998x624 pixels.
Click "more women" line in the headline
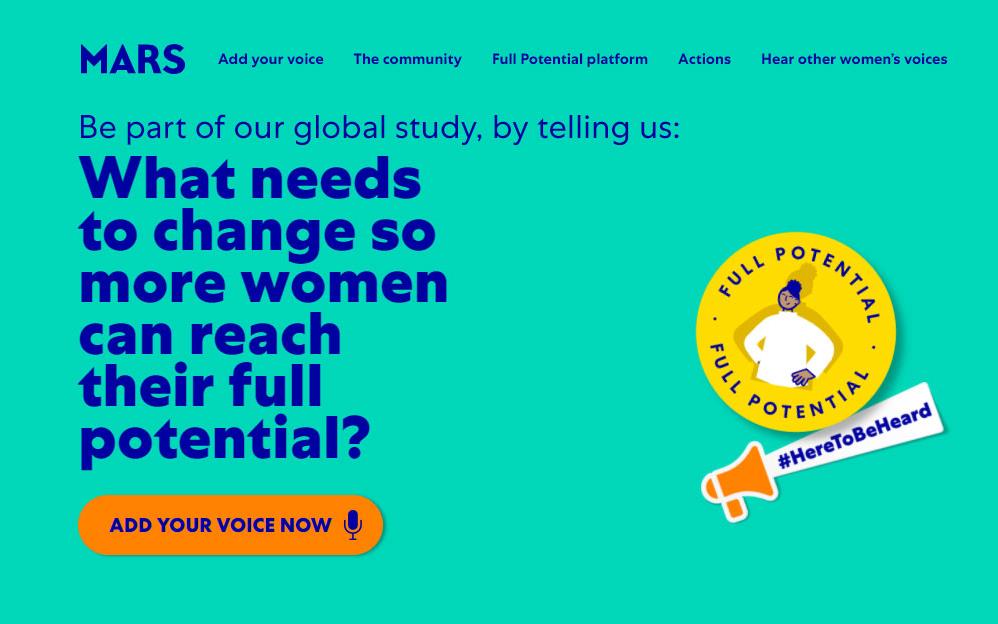[x=264, y=283]
